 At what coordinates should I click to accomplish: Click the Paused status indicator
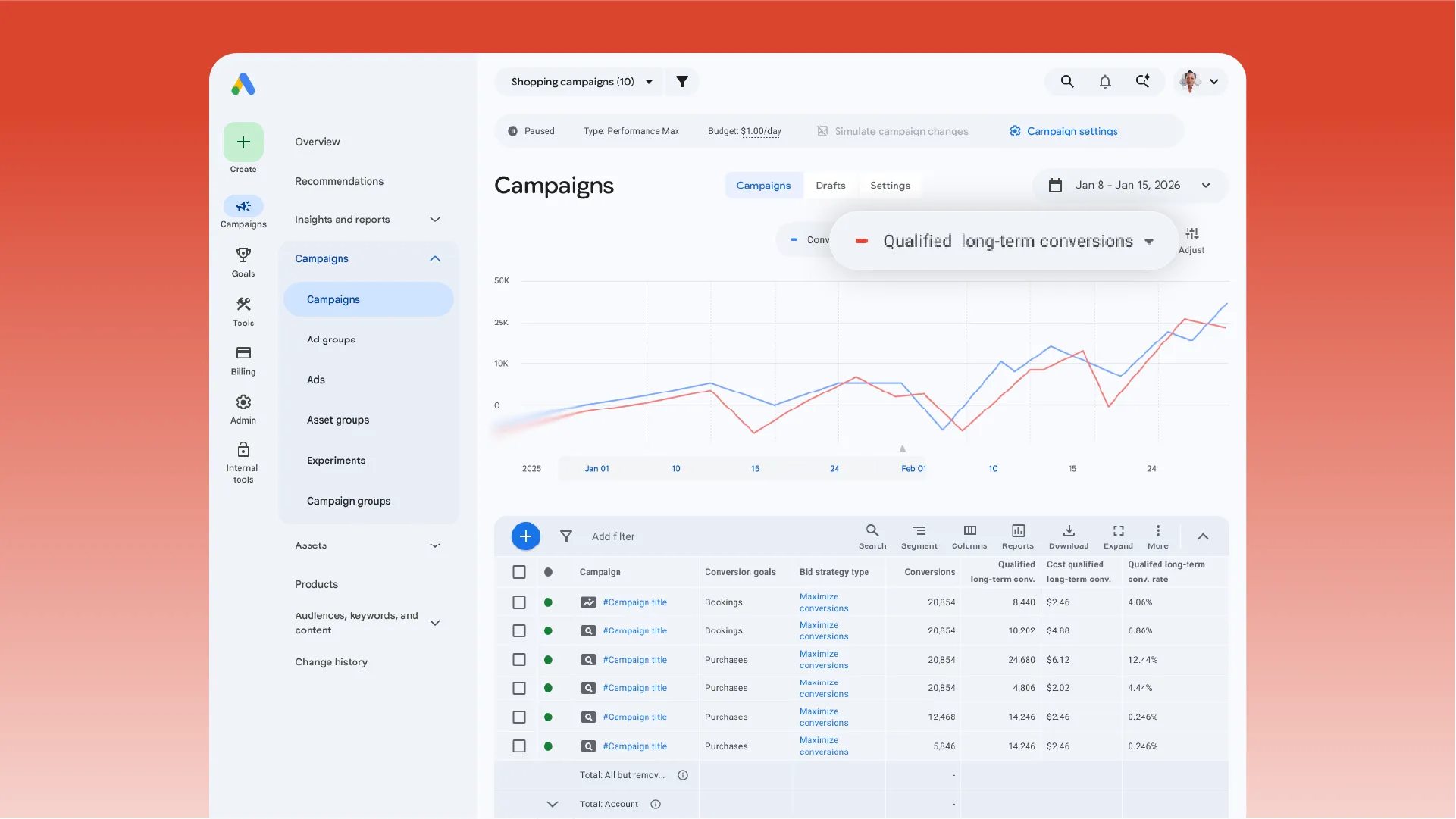click(x=531, y=132)
